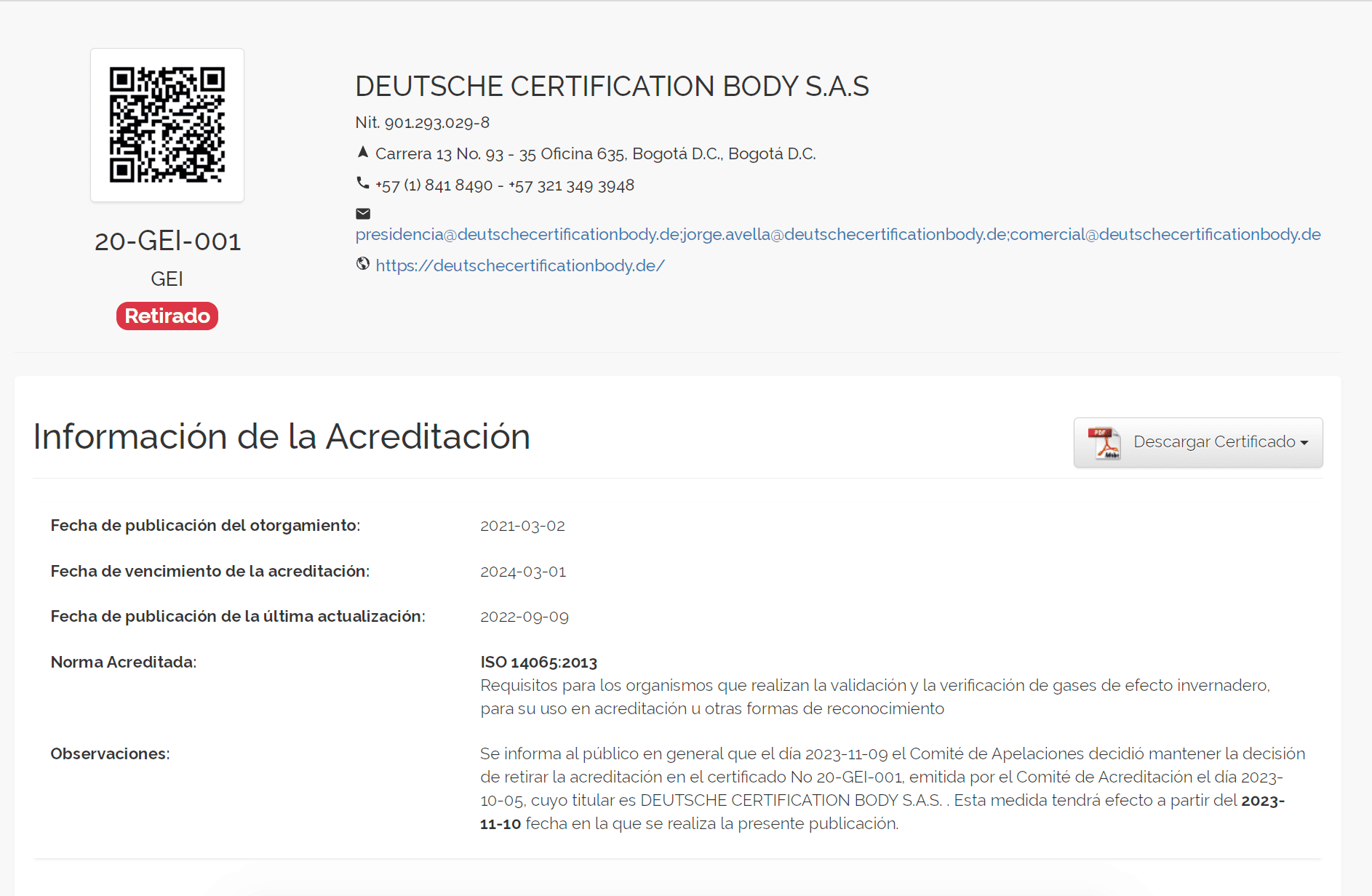The image size is (1372, 896).
Task: Select the accreditation code 20-GEI-001
Action: 167,241
